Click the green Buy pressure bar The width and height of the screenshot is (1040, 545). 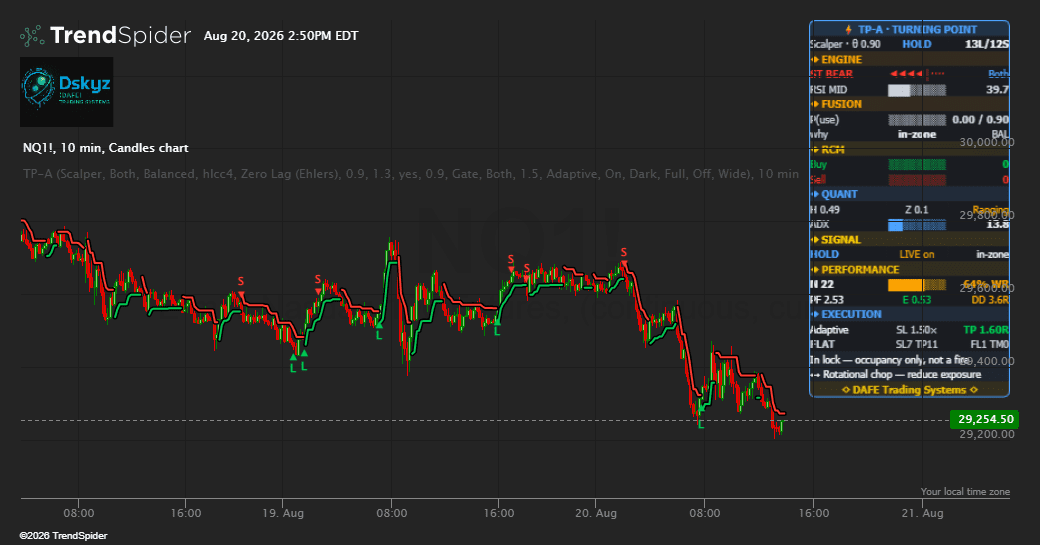(917, 164)
